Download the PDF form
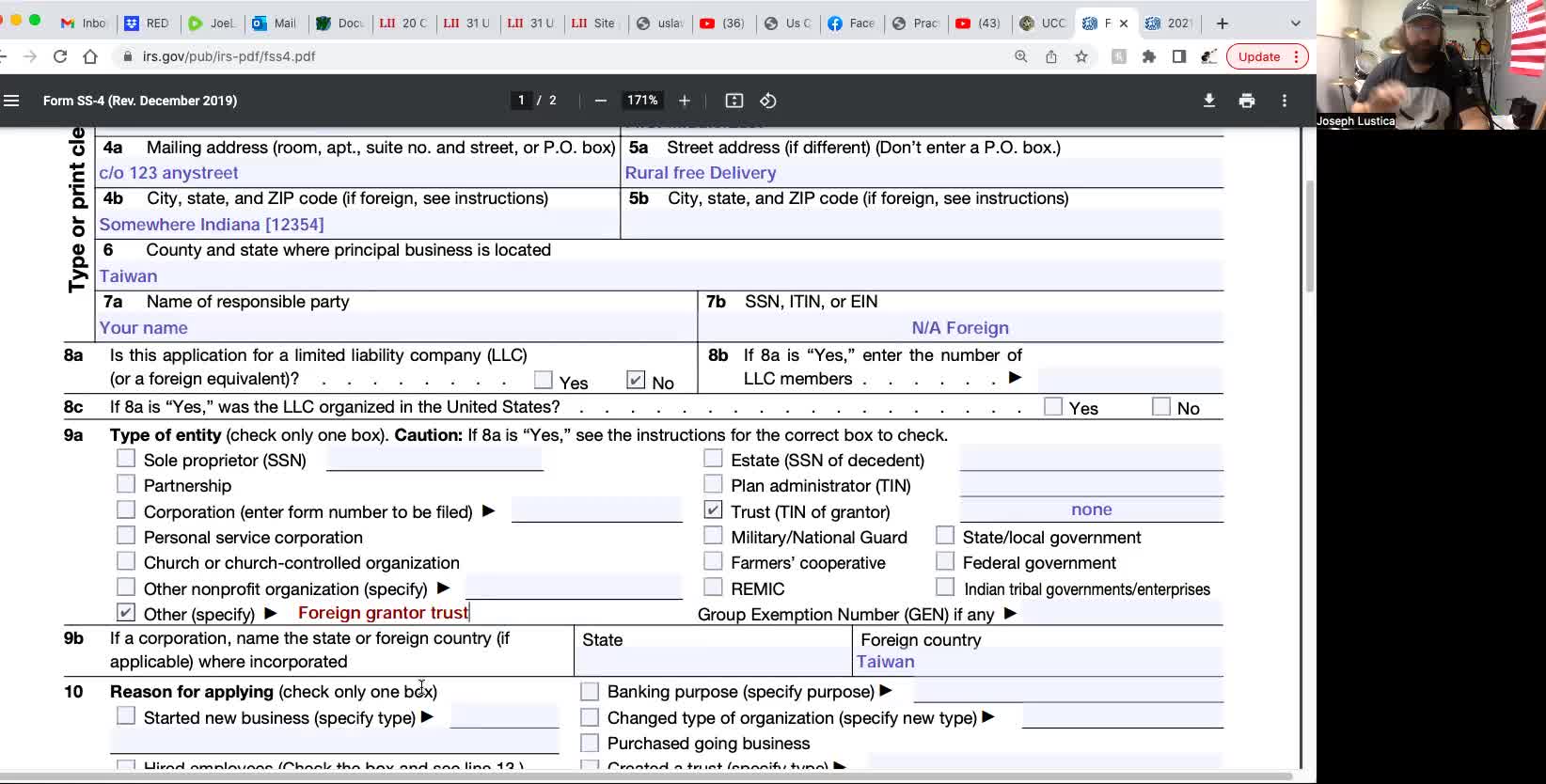This screenshot has width=1546, height=784. [1209, 101]
